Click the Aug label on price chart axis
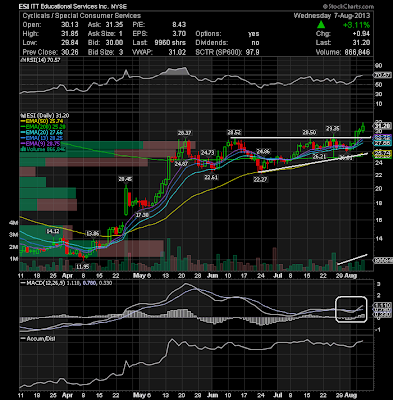 (351, 276)
